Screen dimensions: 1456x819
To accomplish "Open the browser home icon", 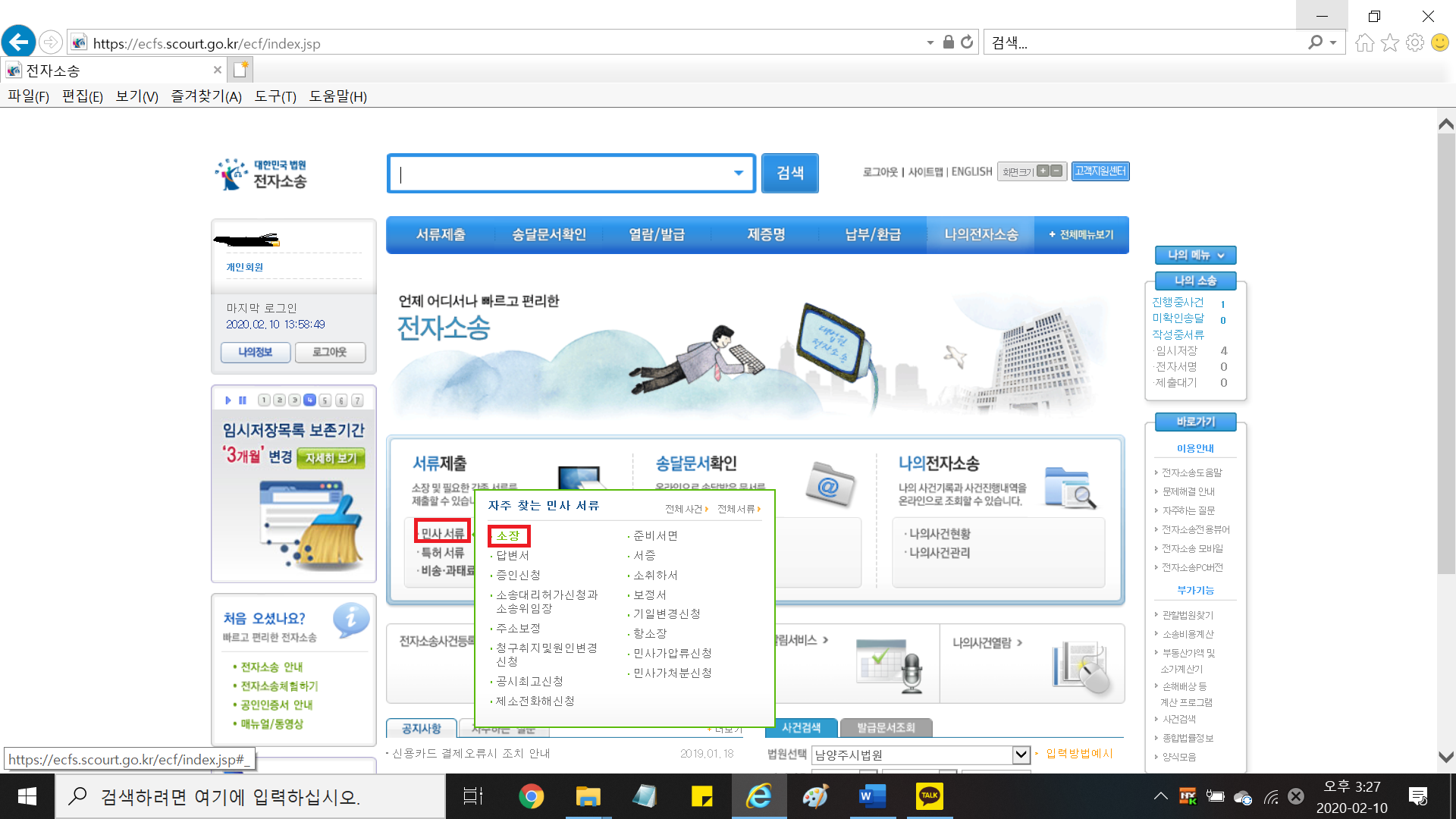I will 1364,42.
